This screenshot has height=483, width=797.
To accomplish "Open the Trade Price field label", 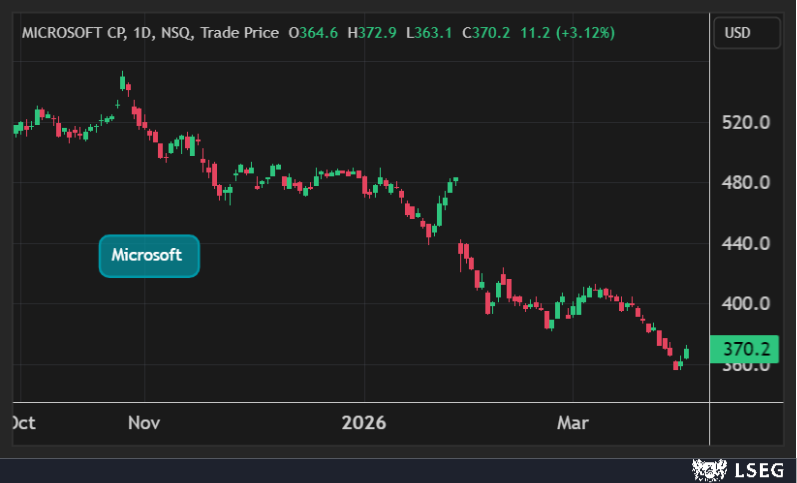I will 238,33.
